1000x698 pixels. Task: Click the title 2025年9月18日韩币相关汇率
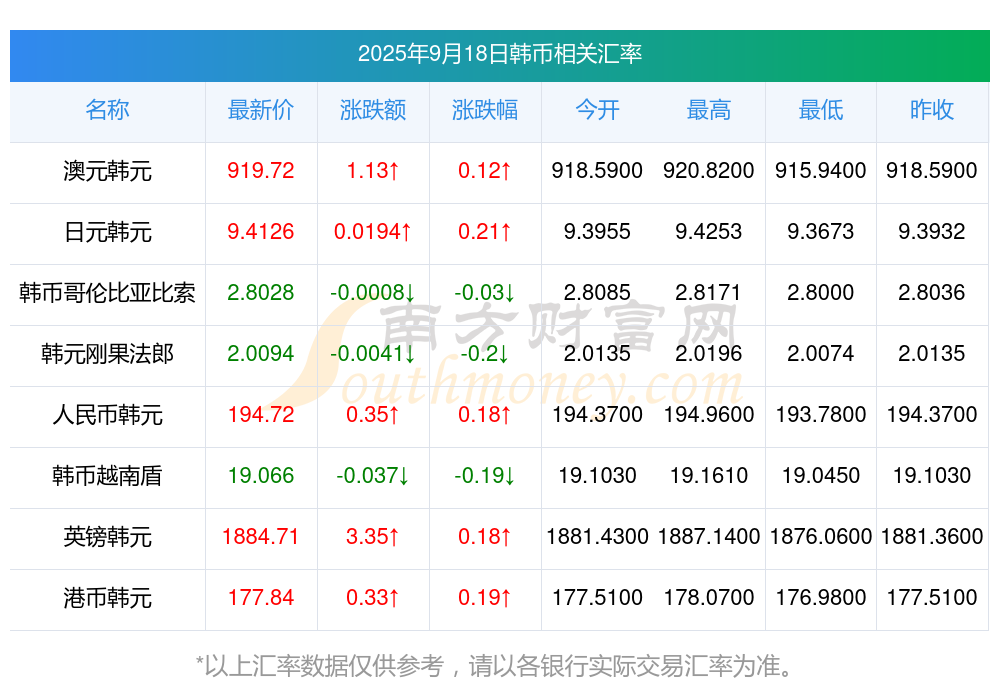(499, 54)
